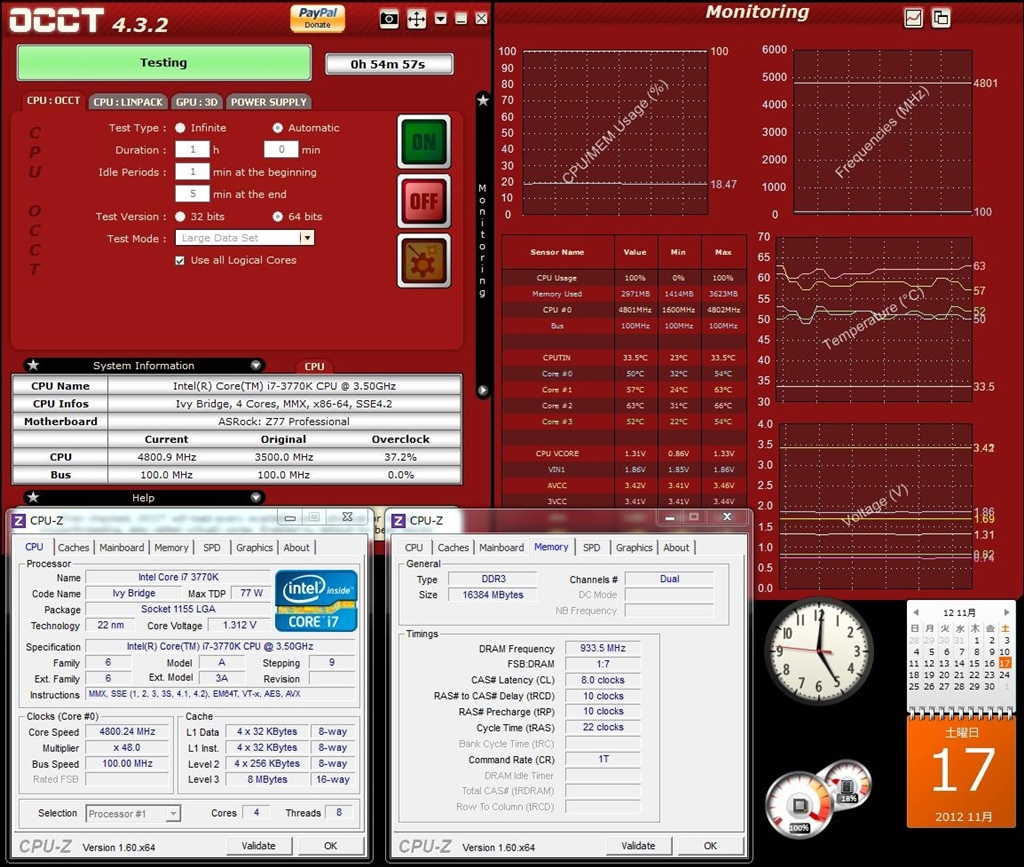Click the move-window crosshair arrows icon
This screenshot has width=1024, height=867.
pos(417,19)
